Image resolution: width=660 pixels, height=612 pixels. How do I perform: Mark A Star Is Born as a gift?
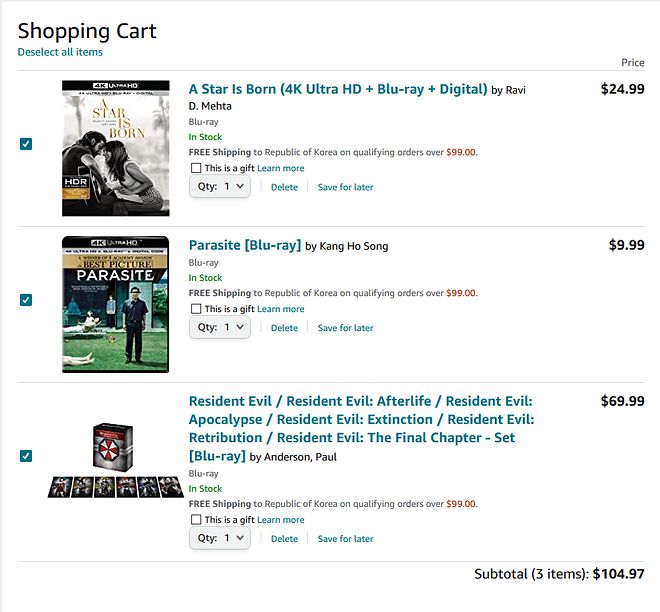point(196,168)
